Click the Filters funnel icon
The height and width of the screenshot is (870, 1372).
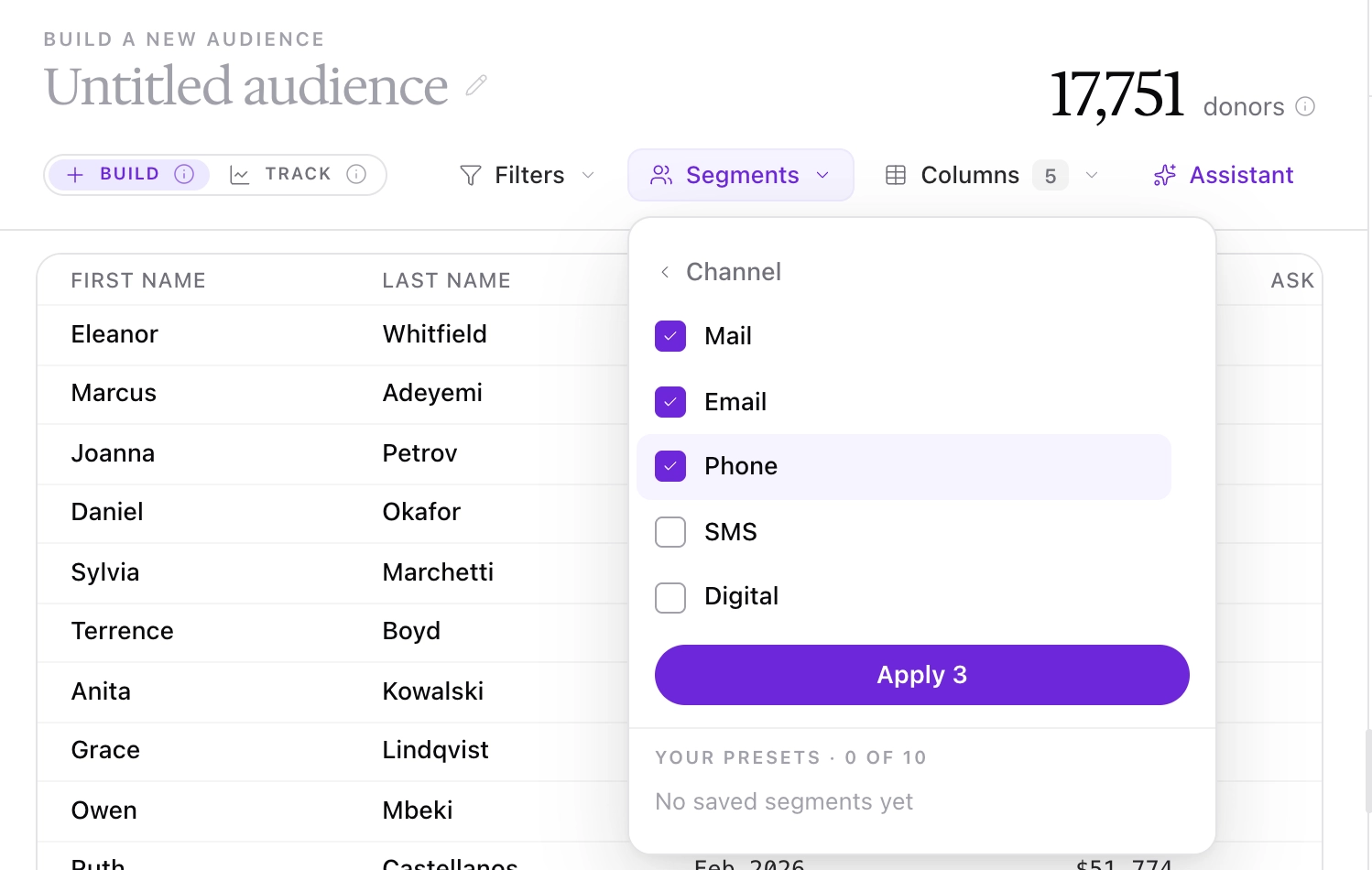pos(470,175)
